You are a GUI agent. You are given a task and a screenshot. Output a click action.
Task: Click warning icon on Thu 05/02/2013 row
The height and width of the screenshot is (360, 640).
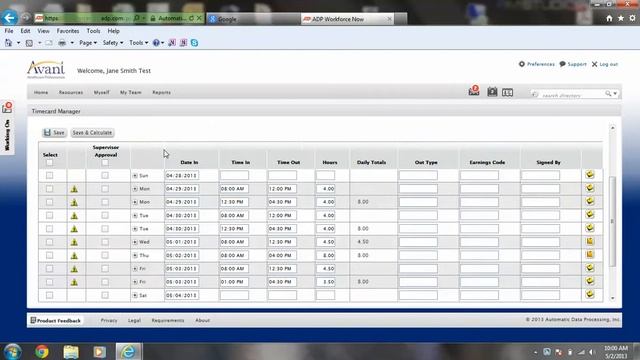point(74,256)
